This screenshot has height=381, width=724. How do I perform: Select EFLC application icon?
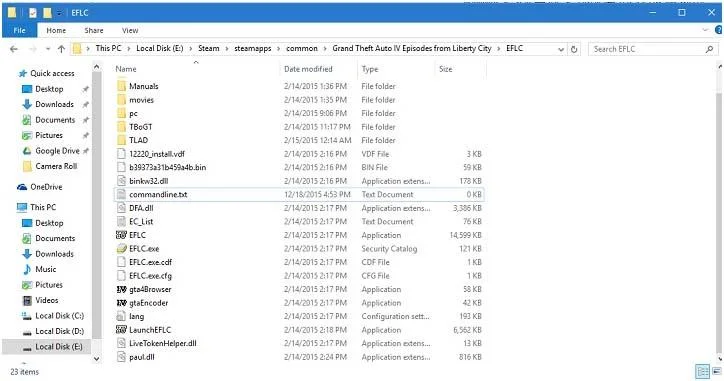pyautogui.click(x=121, y=236)
